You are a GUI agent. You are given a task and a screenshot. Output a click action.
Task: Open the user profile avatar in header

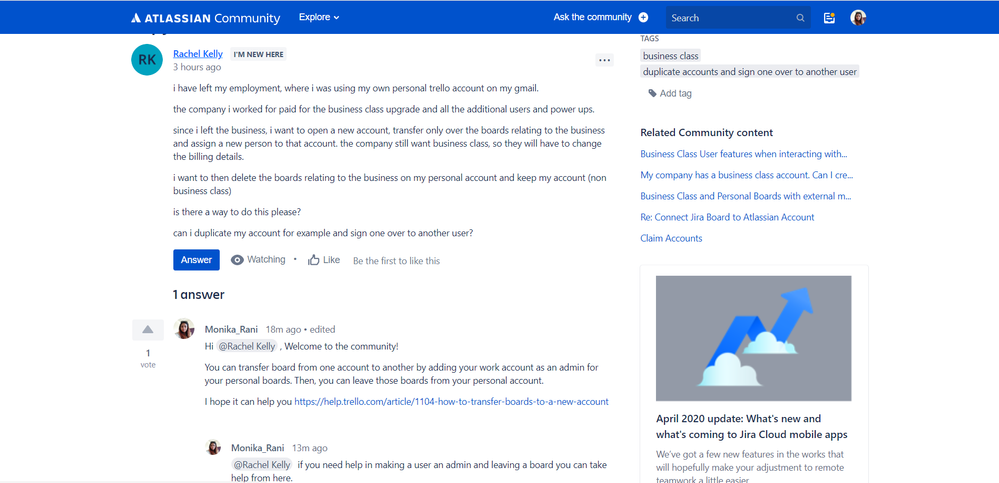tap(858, 18)
